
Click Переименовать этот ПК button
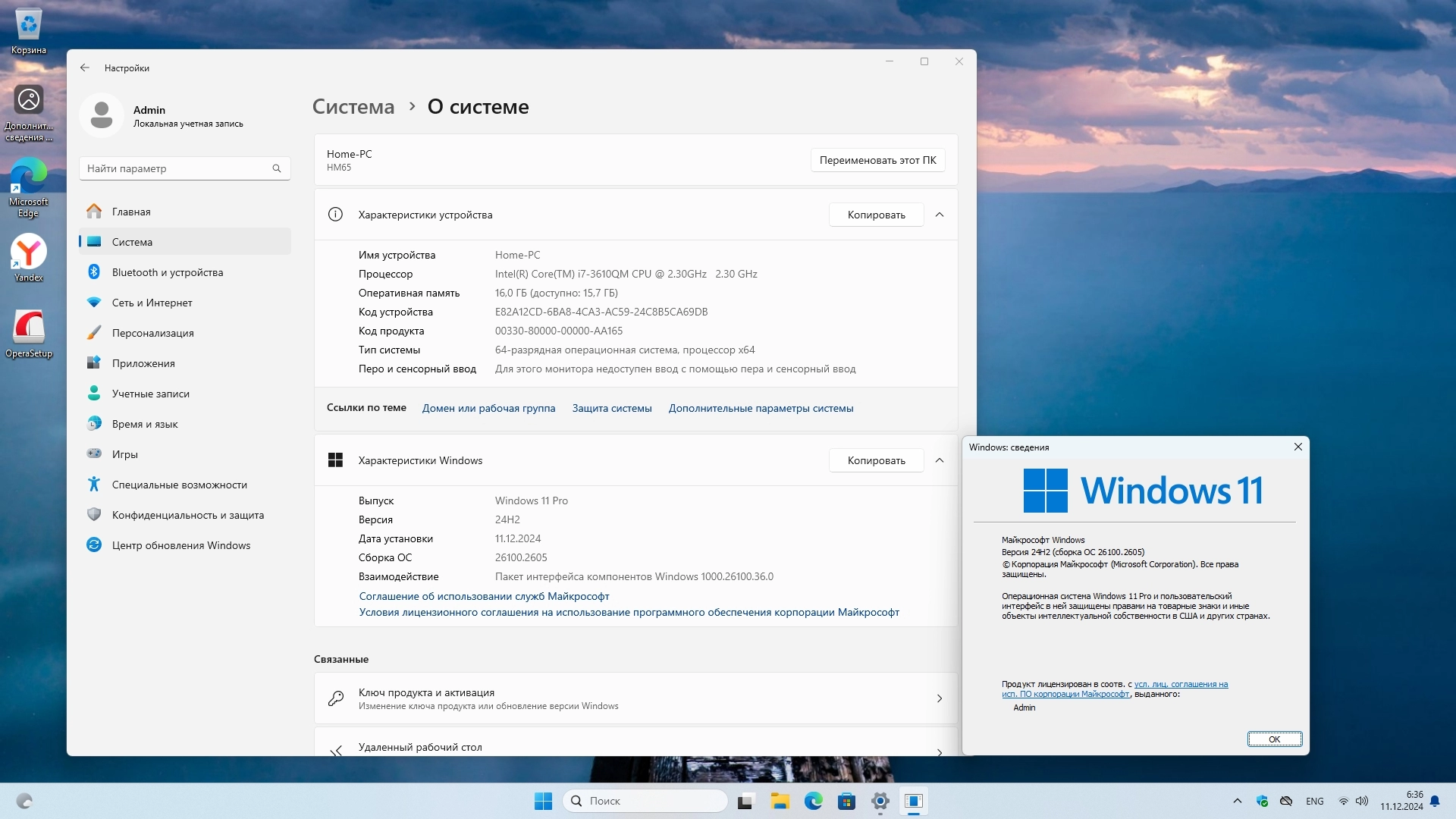click(x=877, y=160)
